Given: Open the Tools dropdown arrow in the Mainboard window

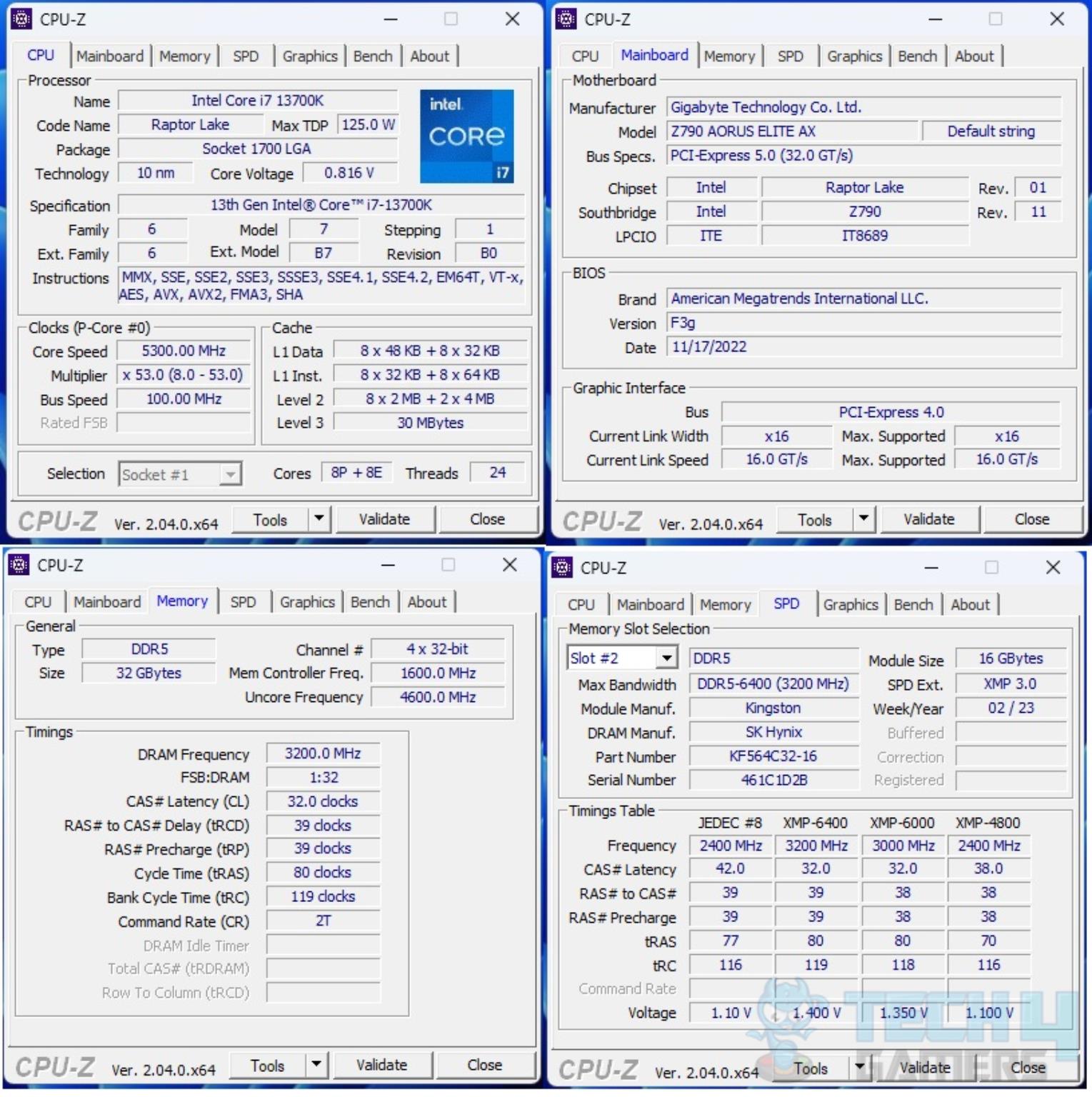Looking at the screenshot, I should coord(863,519).
